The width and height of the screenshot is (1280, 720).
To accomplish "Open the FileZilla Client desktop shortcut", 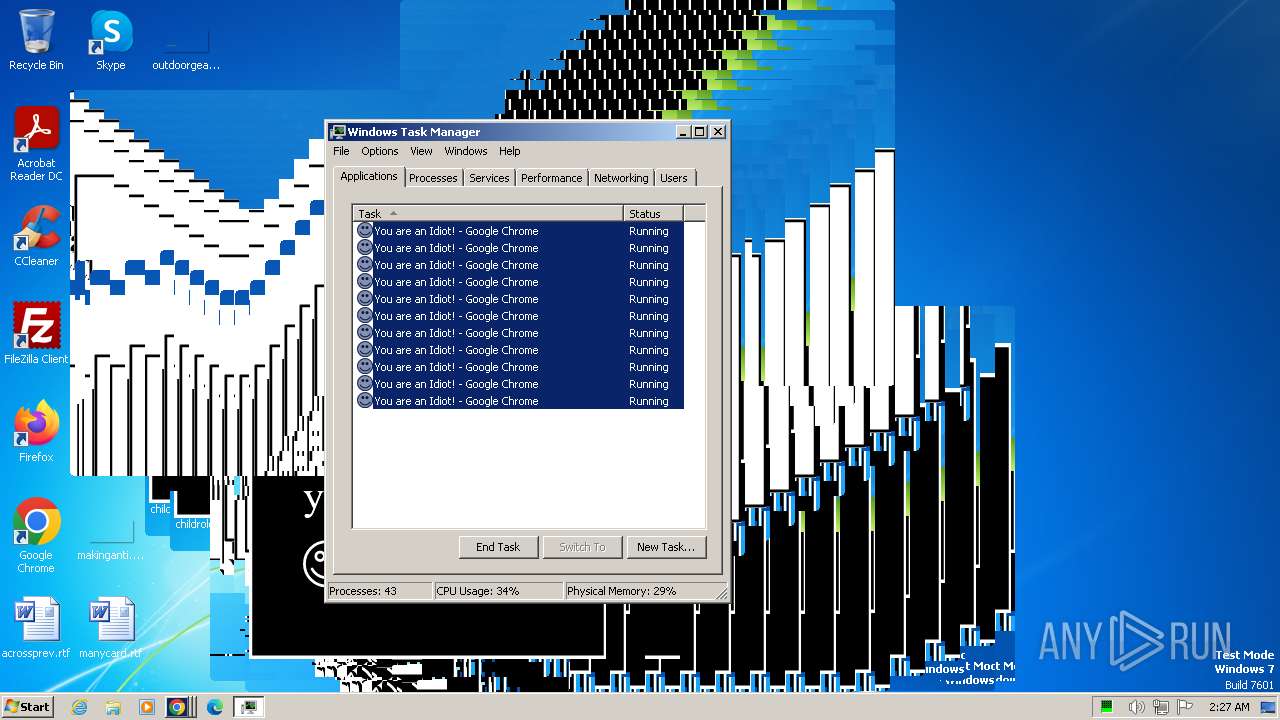I will 36,333.
